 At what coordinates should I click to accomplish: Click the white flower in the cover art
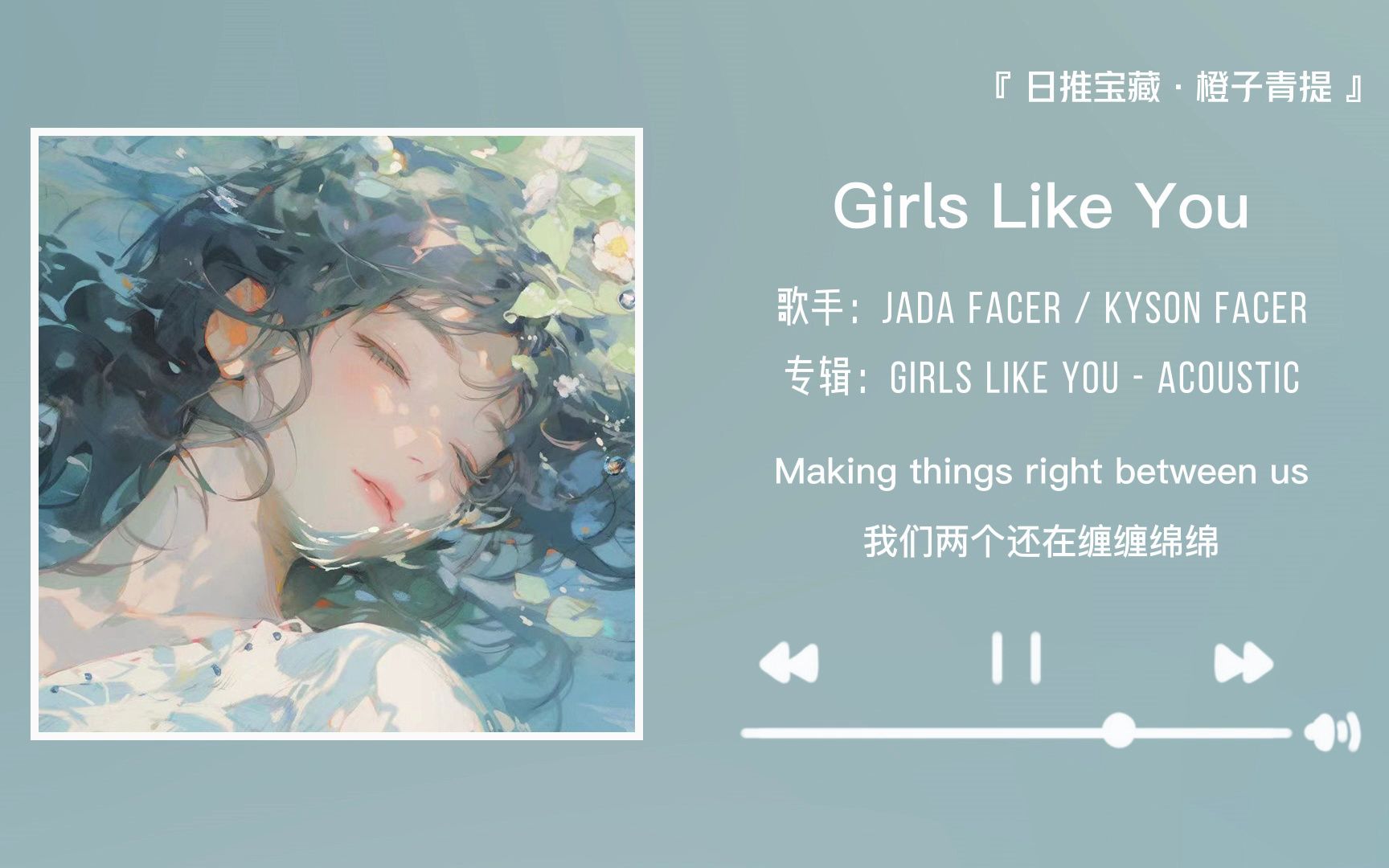pos(614,241)
